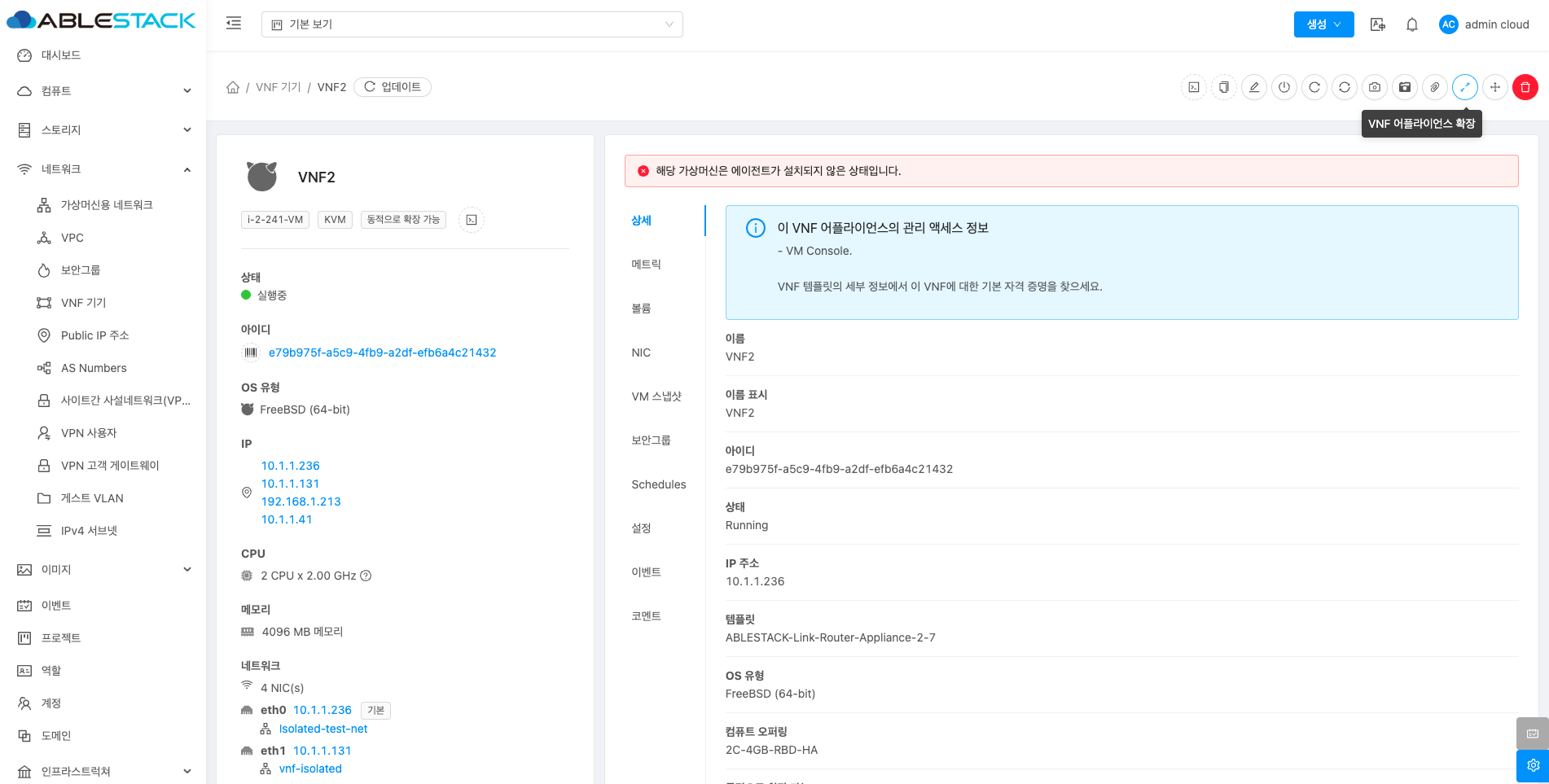Open the 생성 create dropdown button

tap(1323, 24)
